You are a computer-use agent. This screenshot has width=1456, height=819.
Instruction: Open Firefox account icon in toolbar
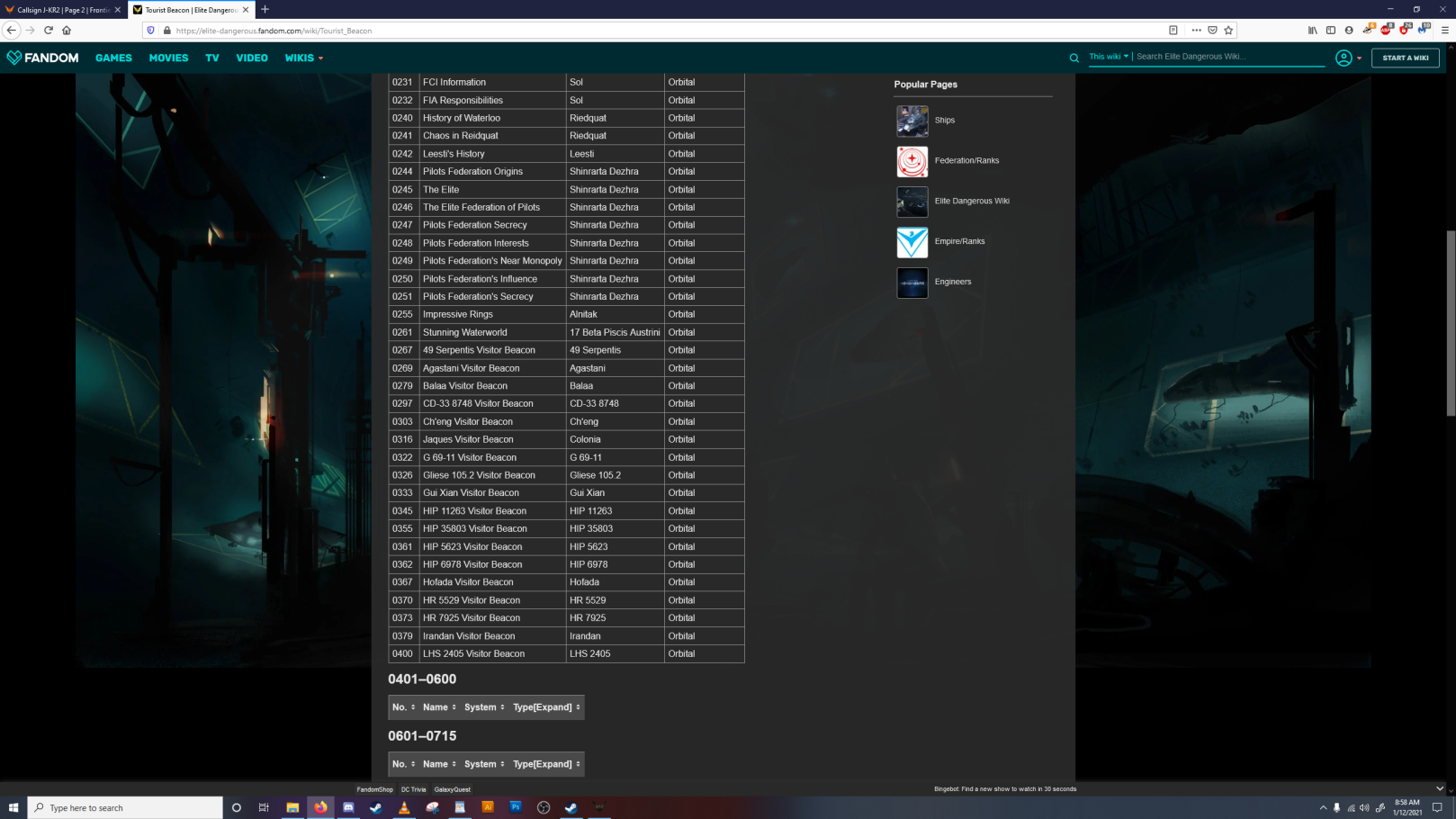1349,30
